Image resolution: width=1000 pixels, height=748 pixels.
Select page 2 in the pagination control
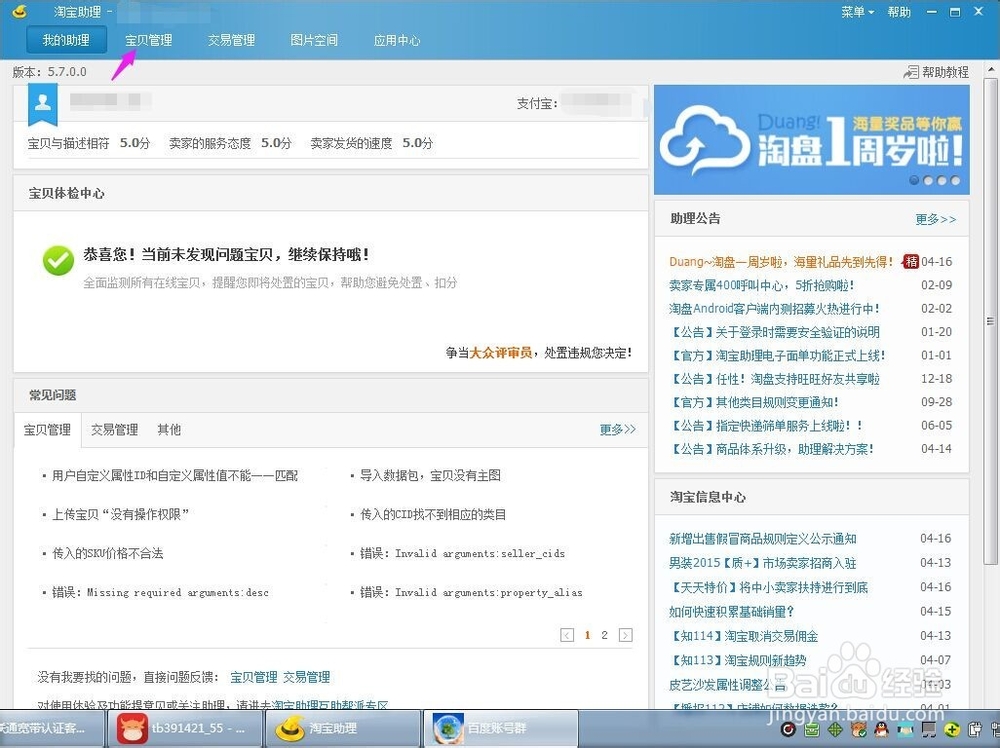click(604, 635)
